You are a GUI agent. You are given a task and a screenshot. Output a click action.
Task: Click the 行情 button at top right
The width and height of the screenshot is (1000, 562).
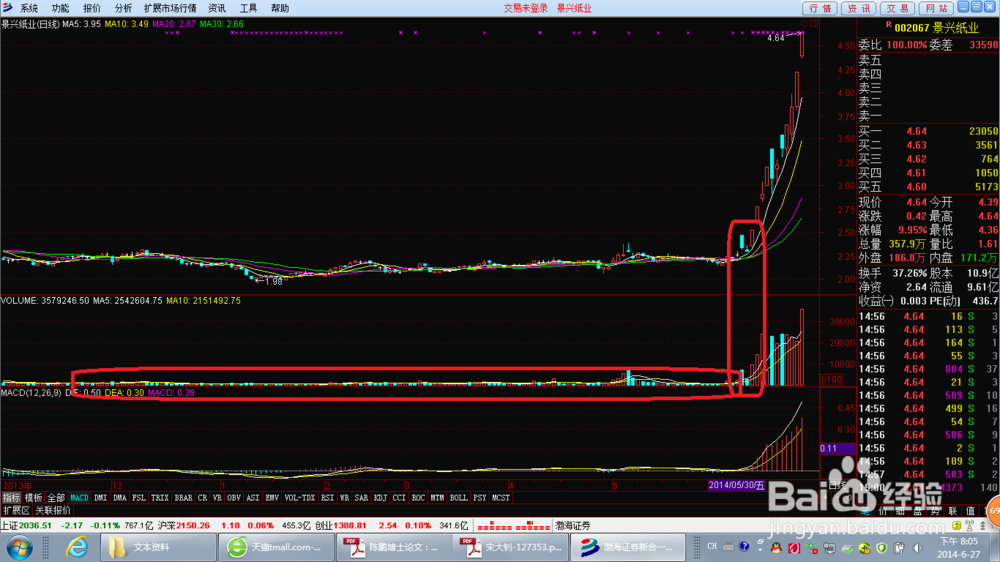click(820, 8)
